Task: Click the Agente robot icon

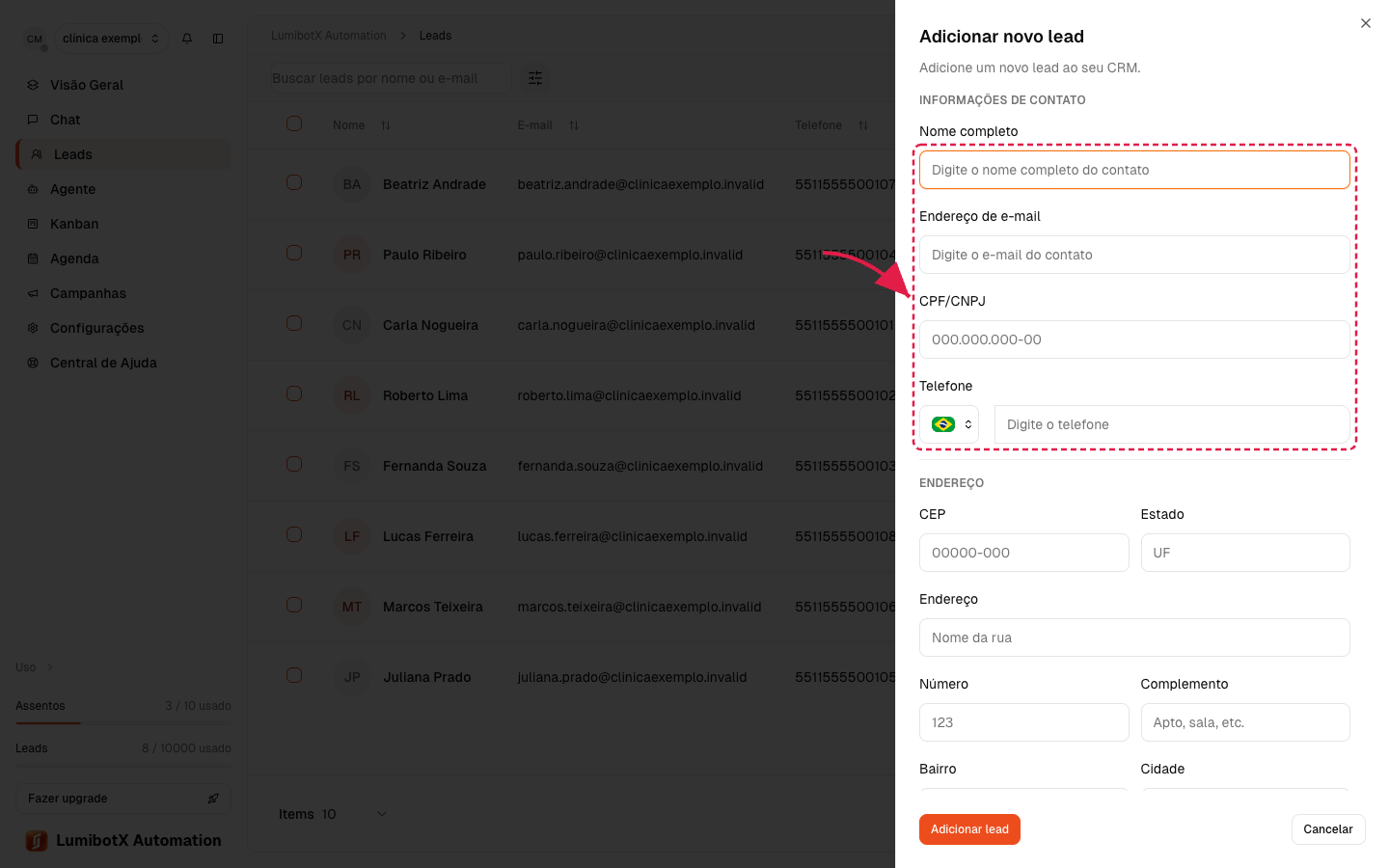Action: click(33, 189)
